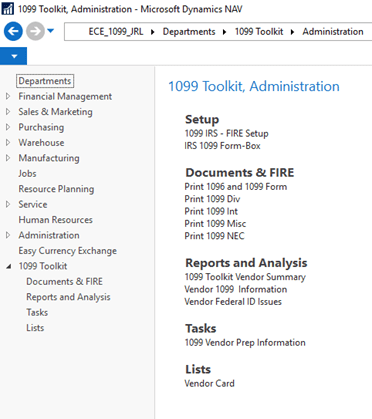The image size is (372, 419).
Task: Open the arrow after Departments in breadcrumb
Action: tap(224, 32)
